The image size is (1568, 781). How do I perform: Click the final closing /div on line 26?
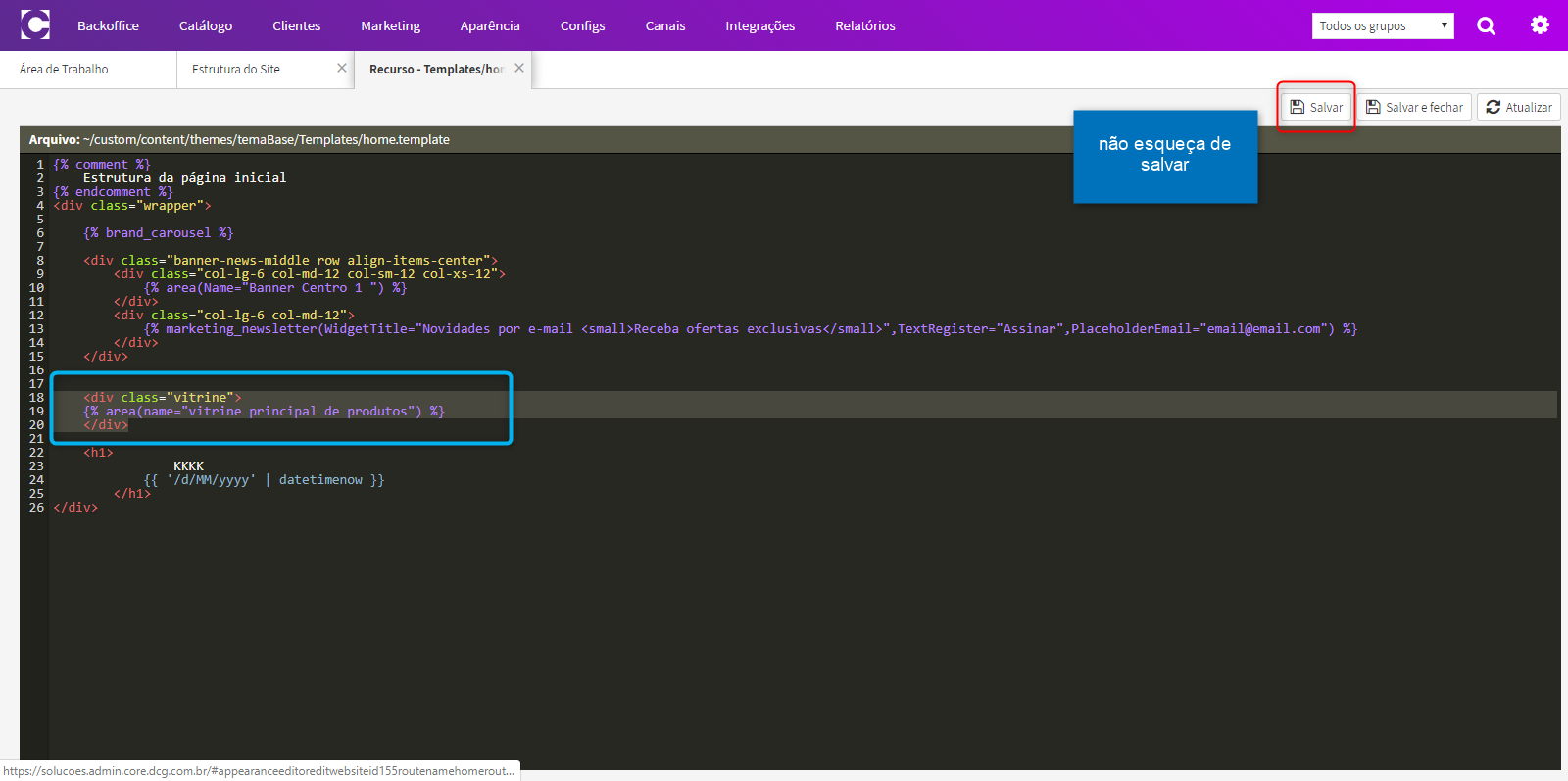[75, 508]
